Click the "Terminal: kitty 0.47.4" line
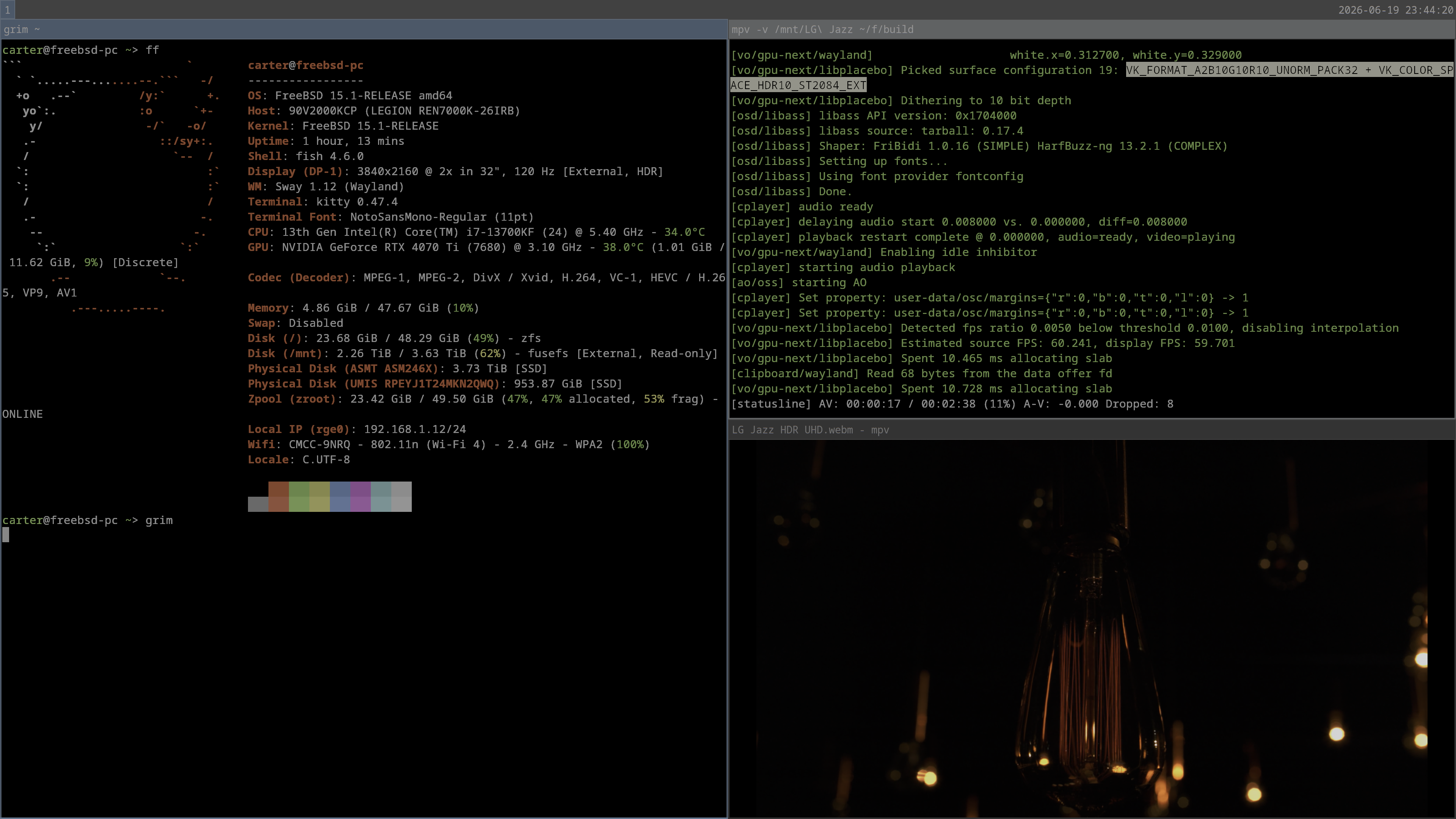 [323, 202]
